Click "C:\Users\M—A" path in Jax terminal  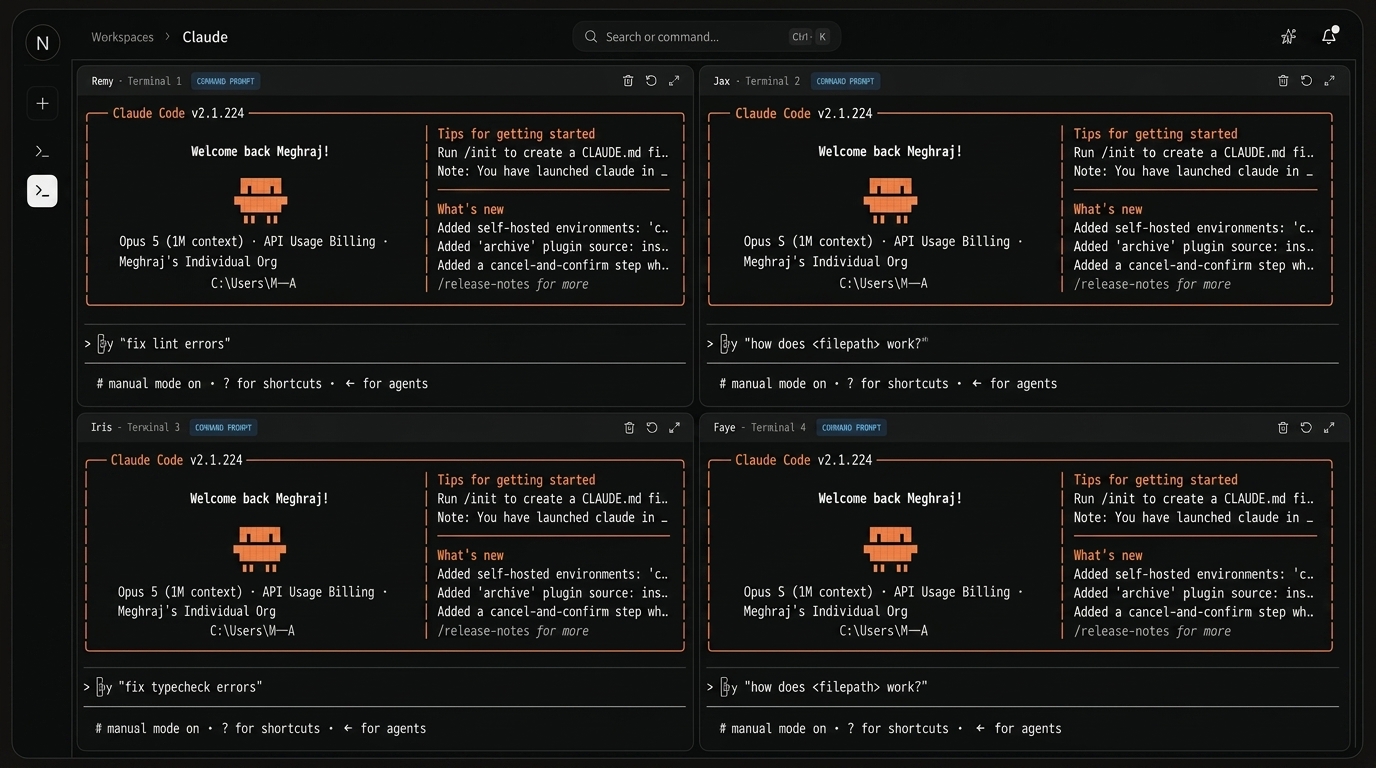(x=883, y=284)
